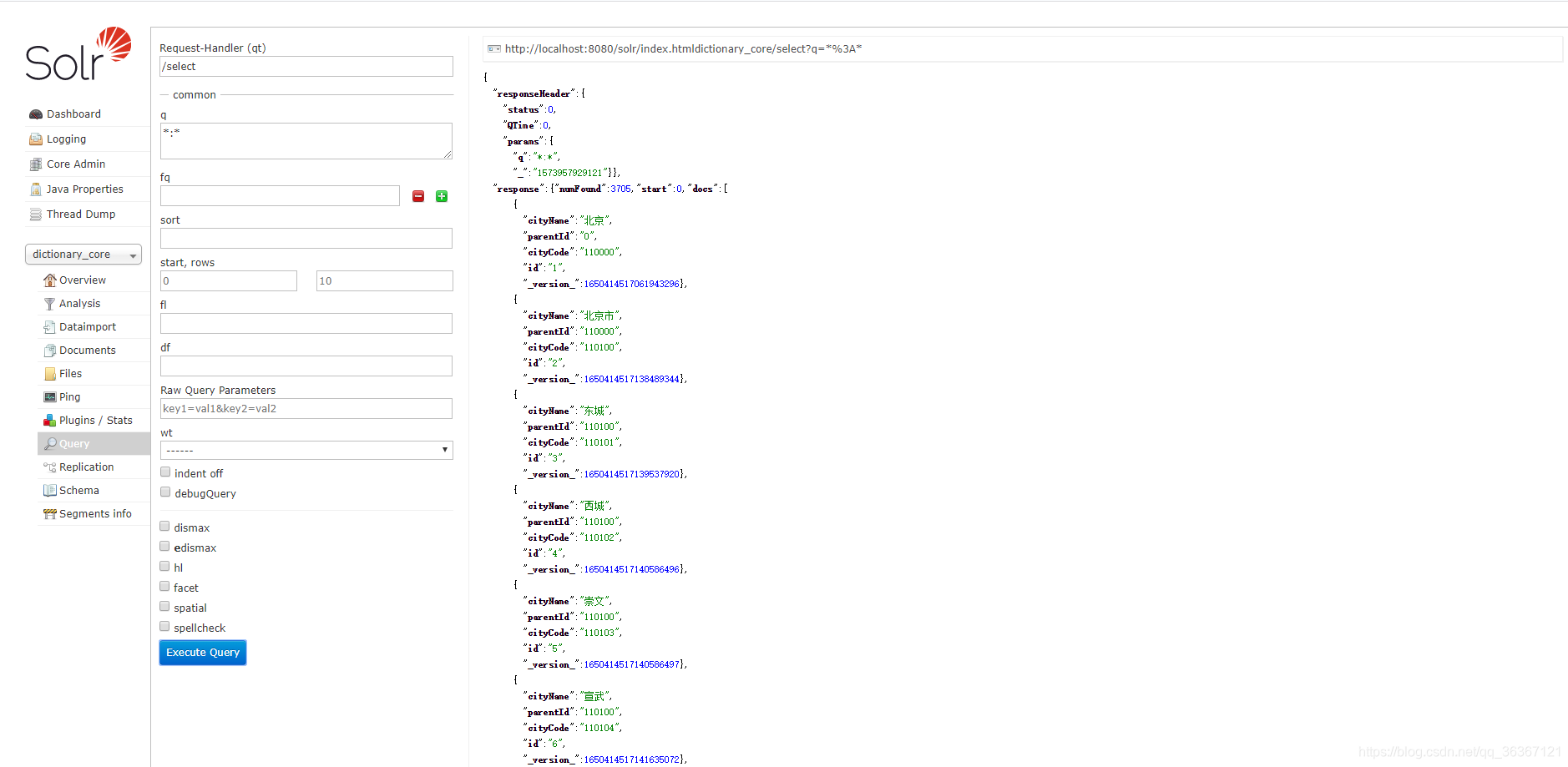The height and width of the screenshot is (767, 1568).
Task: Click the Thread Dump icon
Action: [36, 214]
